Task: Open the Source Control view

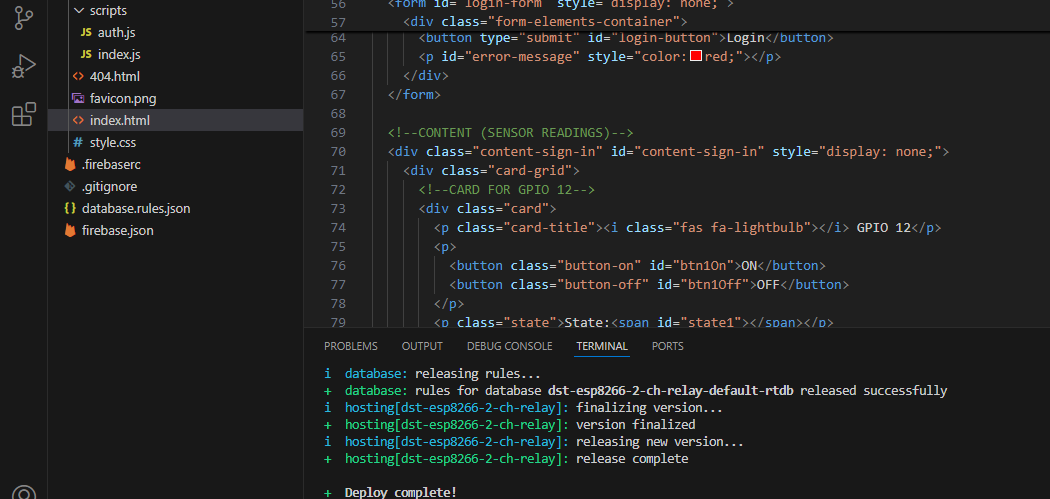Action: pyautogui.click(x=23, y=18)
